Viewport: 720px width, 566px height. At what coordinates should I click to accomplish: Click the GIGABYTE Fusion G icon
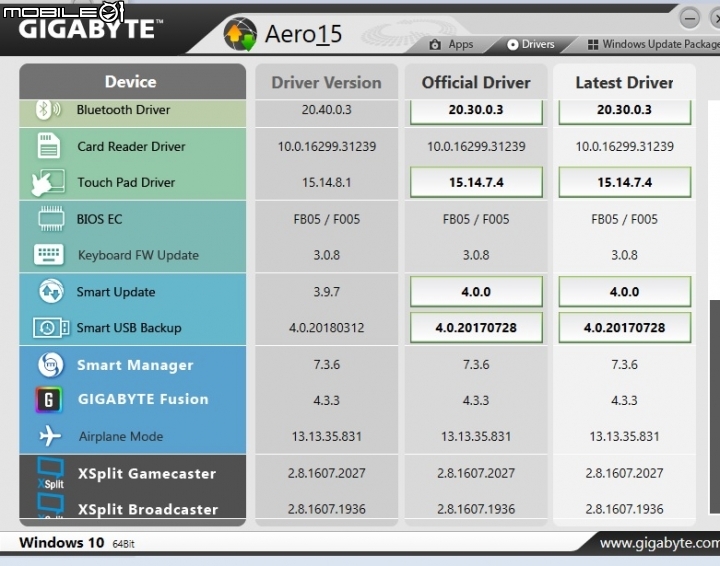click(x=49, y=399)
